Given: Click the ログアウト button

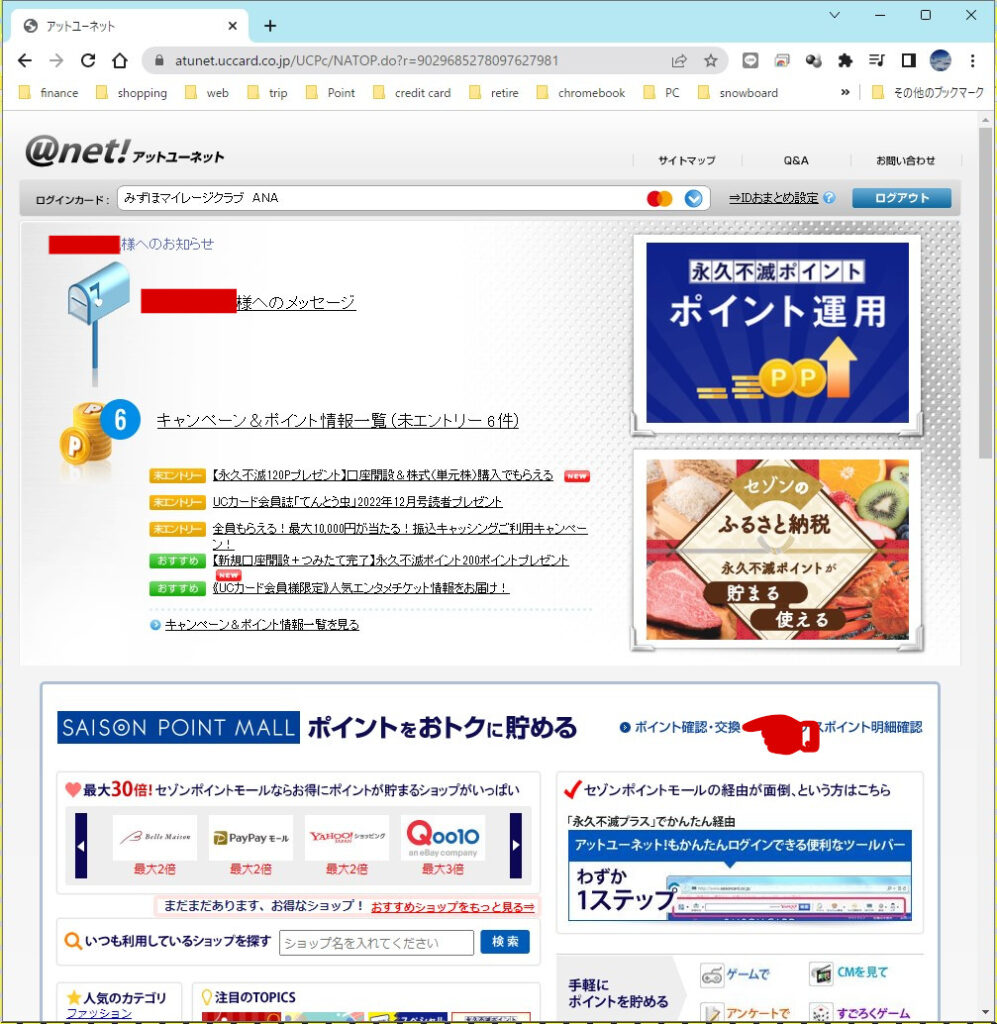Looking at the screenshot, I should pos(902,198).
